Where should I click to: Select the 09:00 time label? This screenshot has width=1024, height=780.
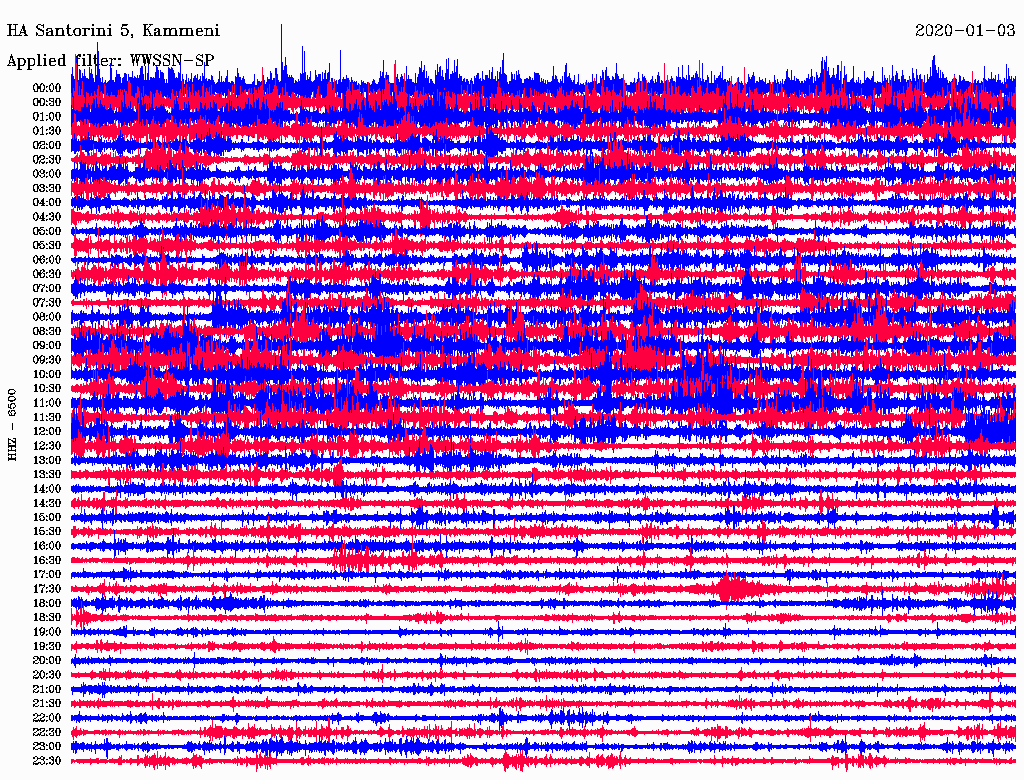[47, 346]
